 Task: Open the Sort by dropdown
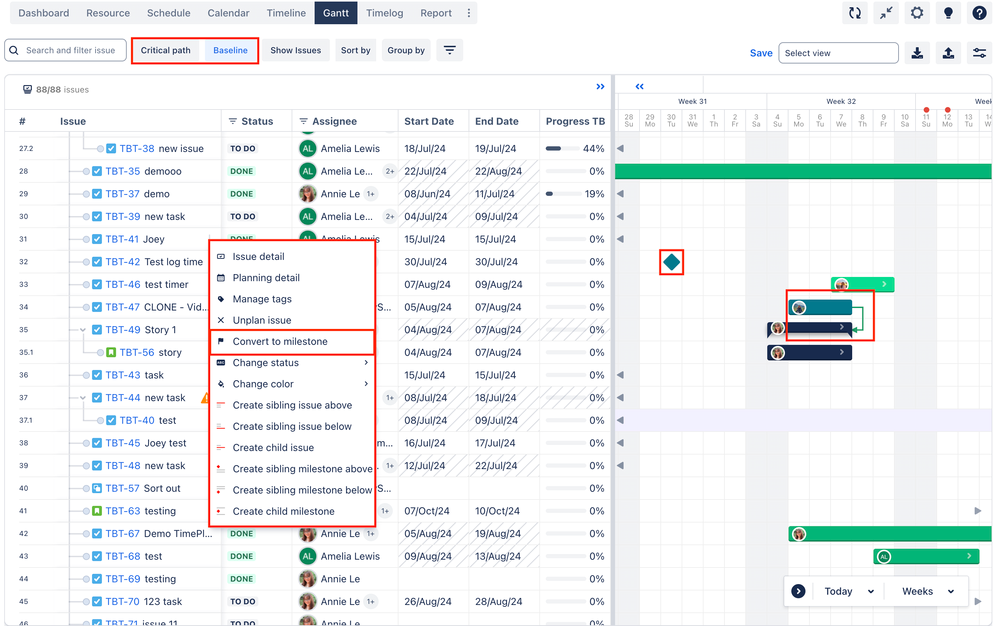point(356,50)
